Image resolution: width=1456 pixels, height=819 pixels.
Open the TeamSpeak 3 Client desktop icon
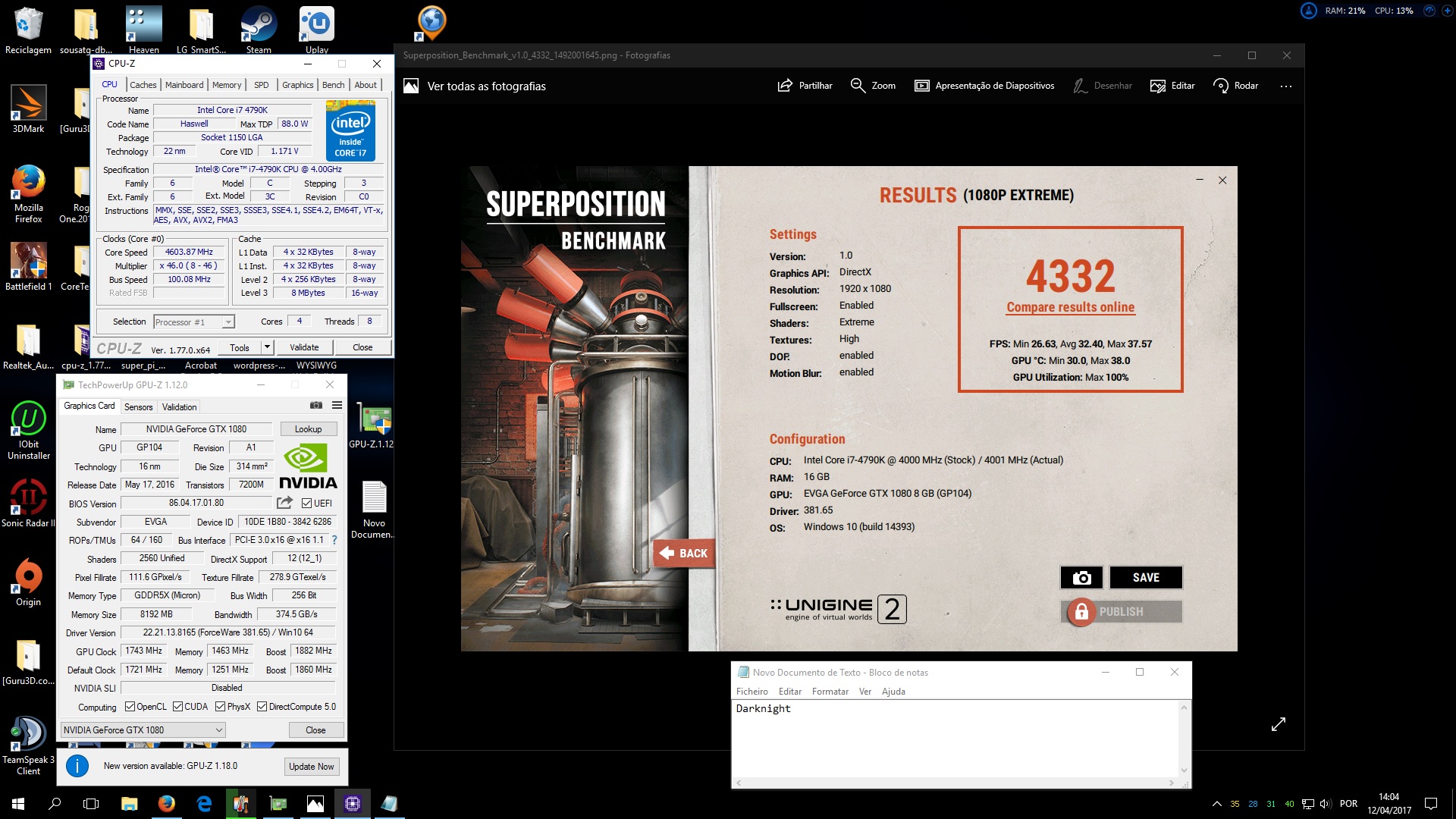coord(28,746)
